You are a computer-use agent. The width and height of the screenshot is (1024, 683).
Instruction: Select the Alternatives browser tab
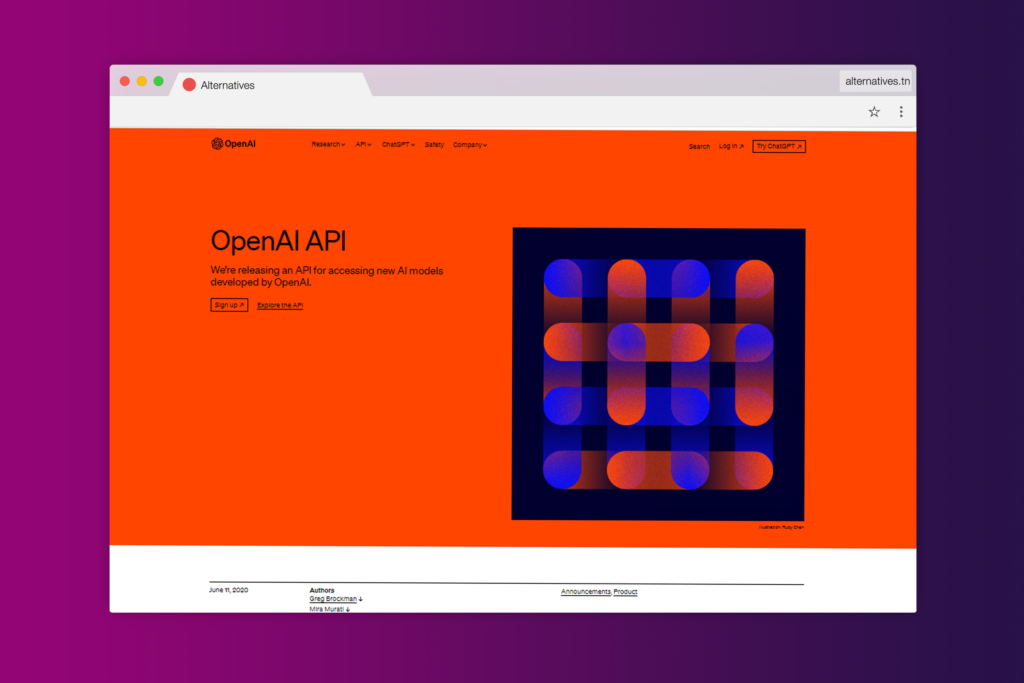[x=271, y=85]
